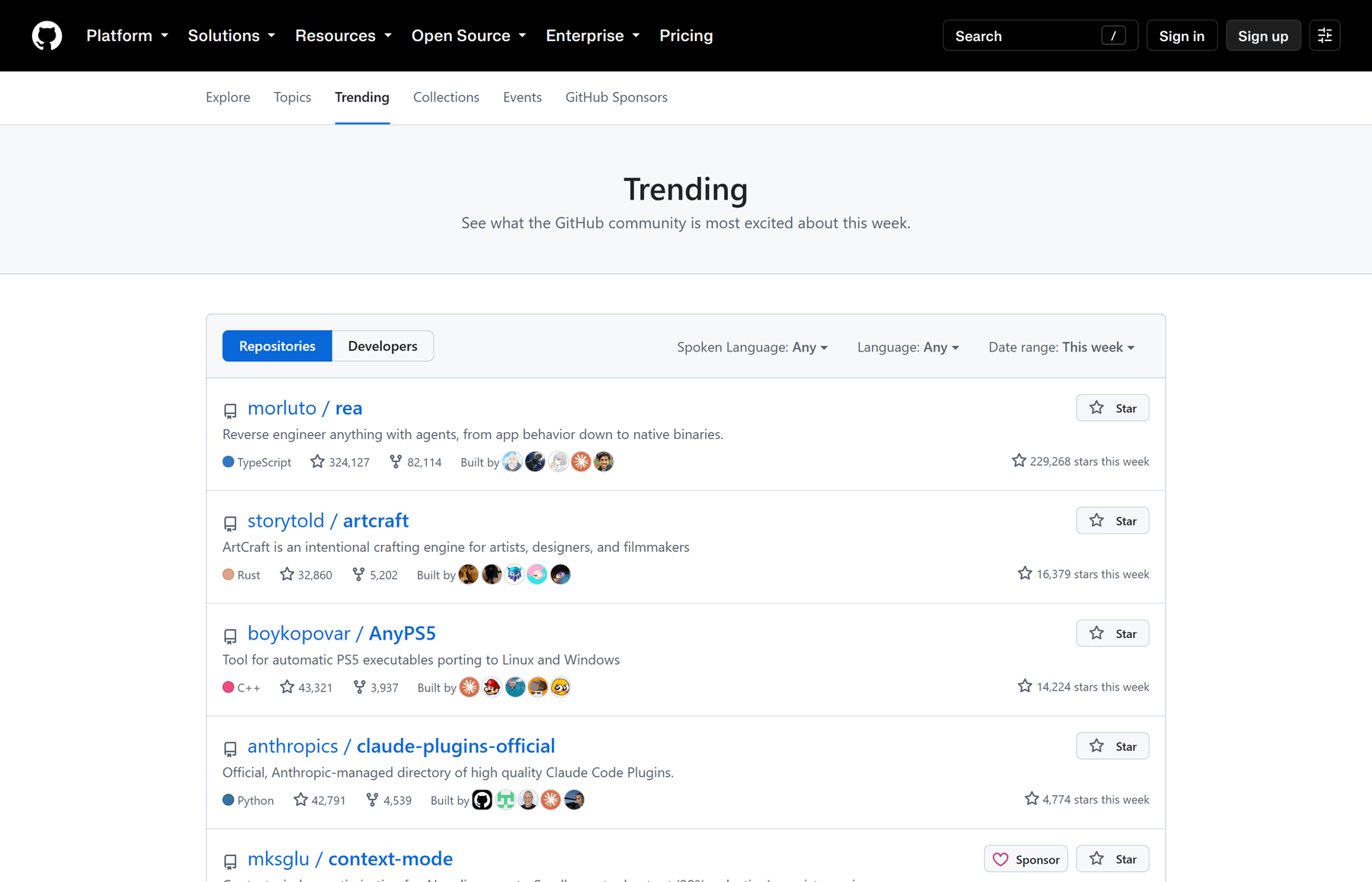
Task: Star the anthropics/claude-plugins-official repository
Action: (1112, 746)
